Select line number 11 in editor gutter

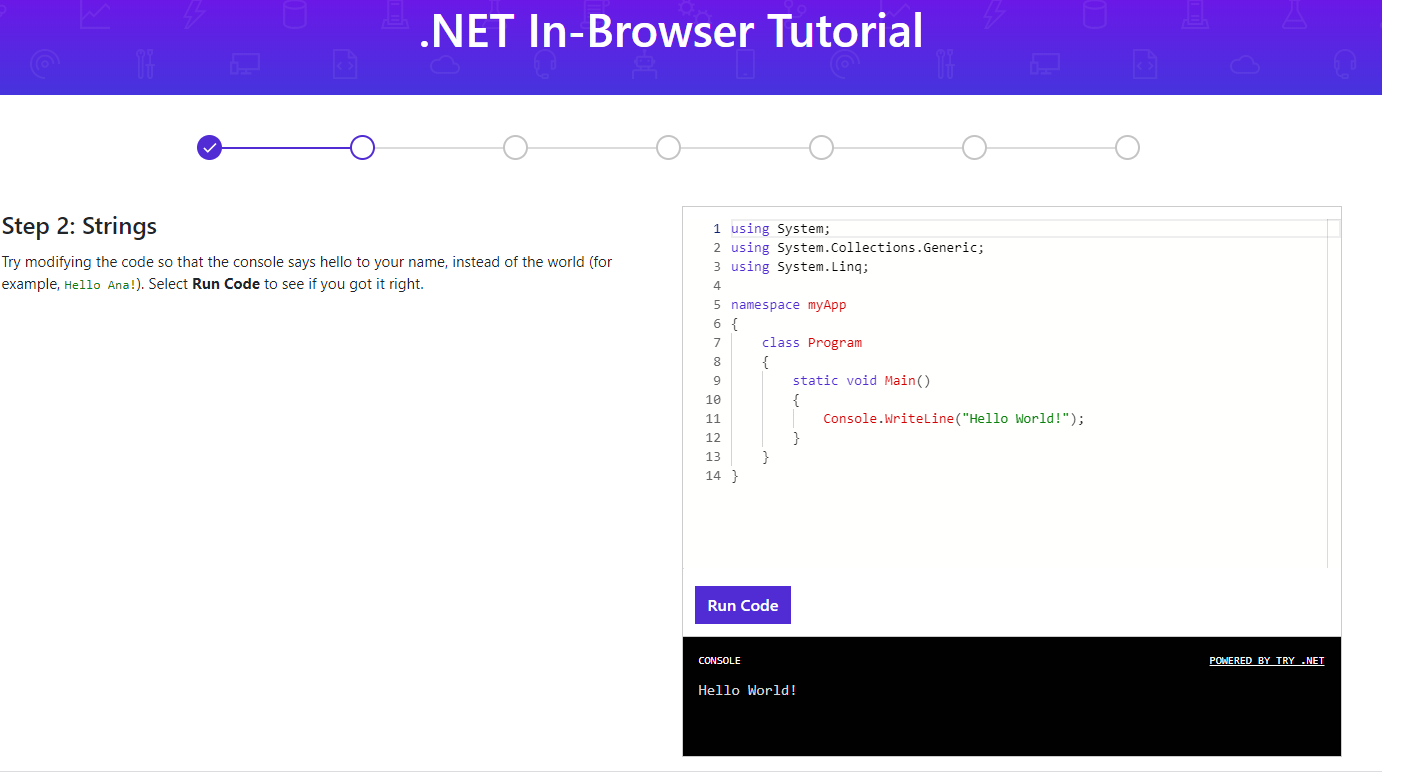pos(713,419)
